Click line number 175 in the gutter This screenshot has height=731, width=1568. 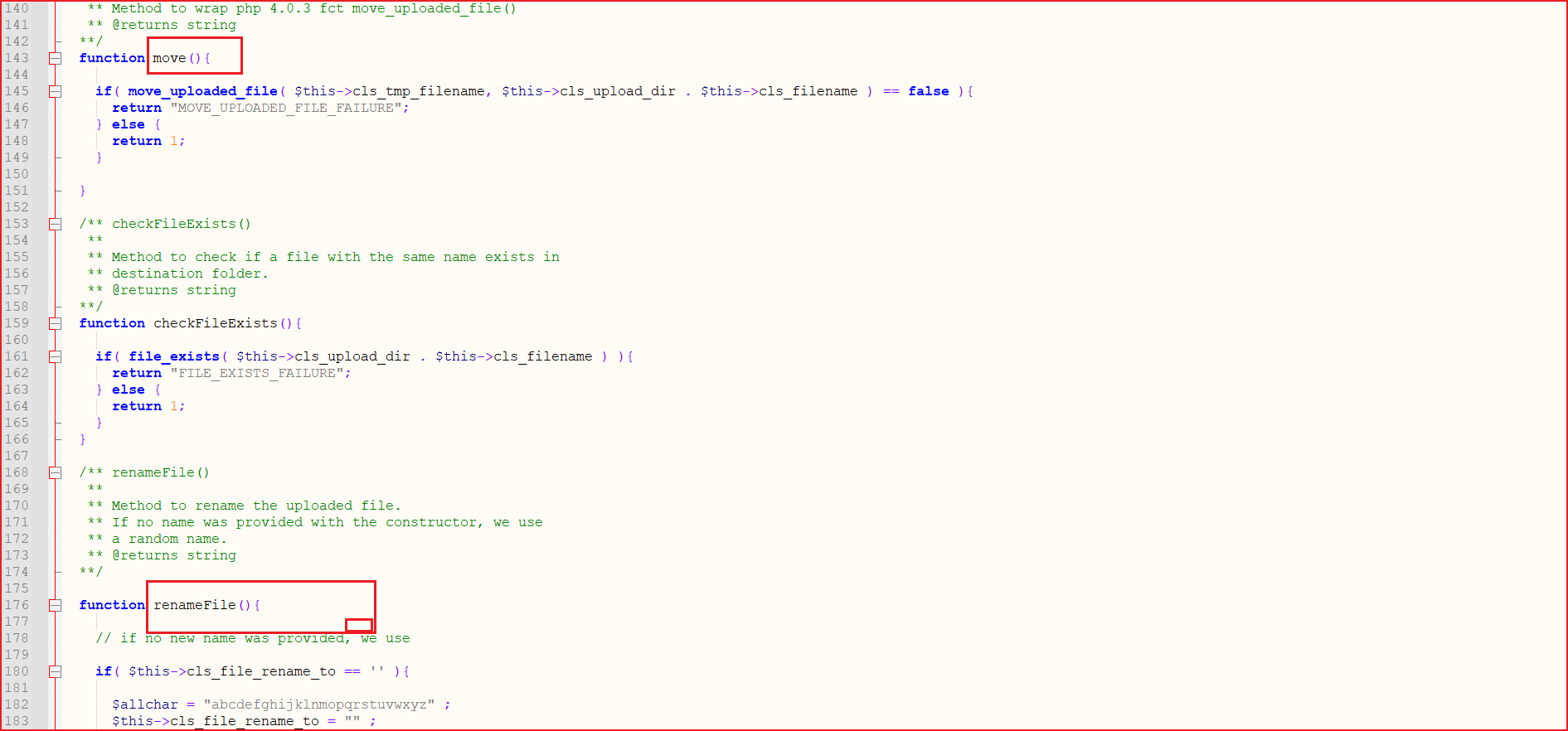17,588
